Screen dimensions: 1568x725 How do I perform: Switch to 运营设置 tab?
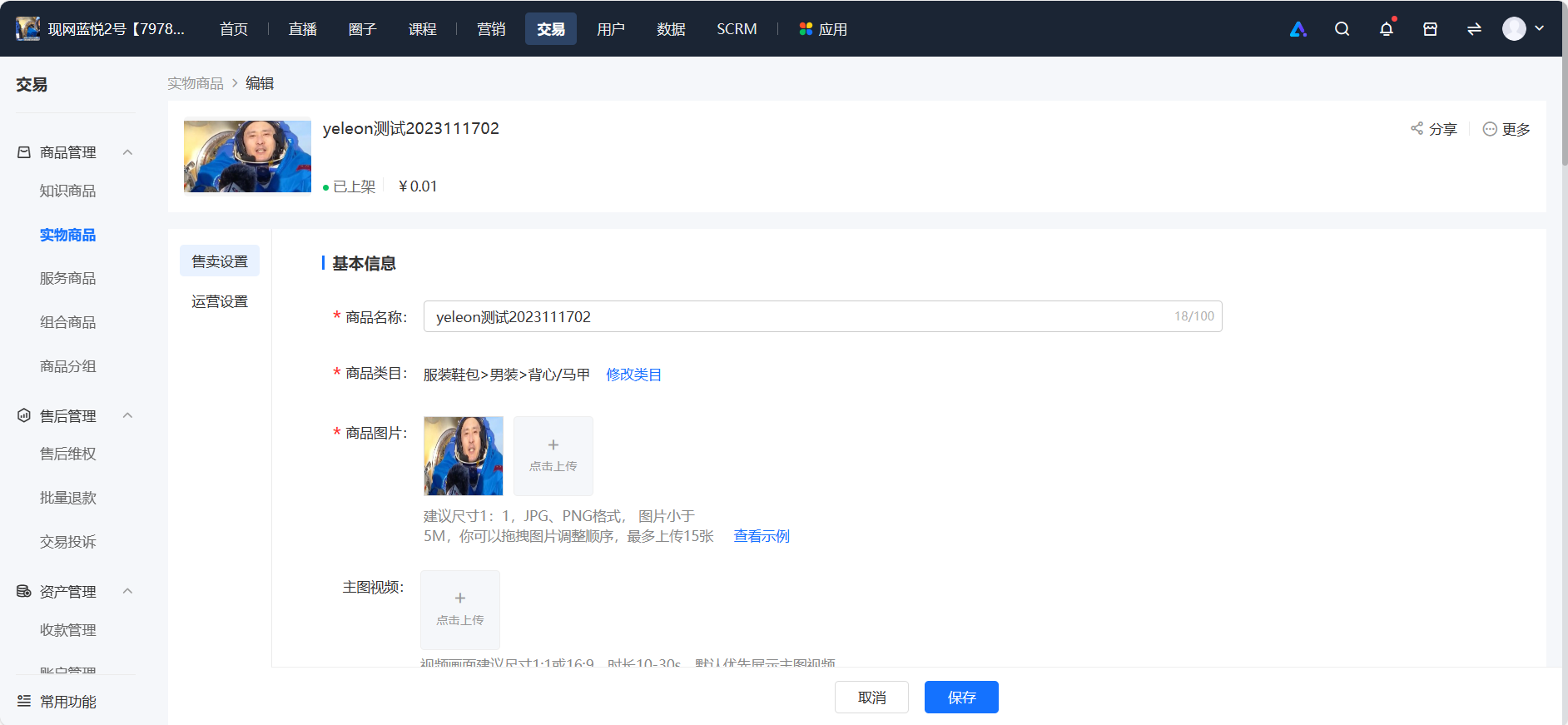220,301
